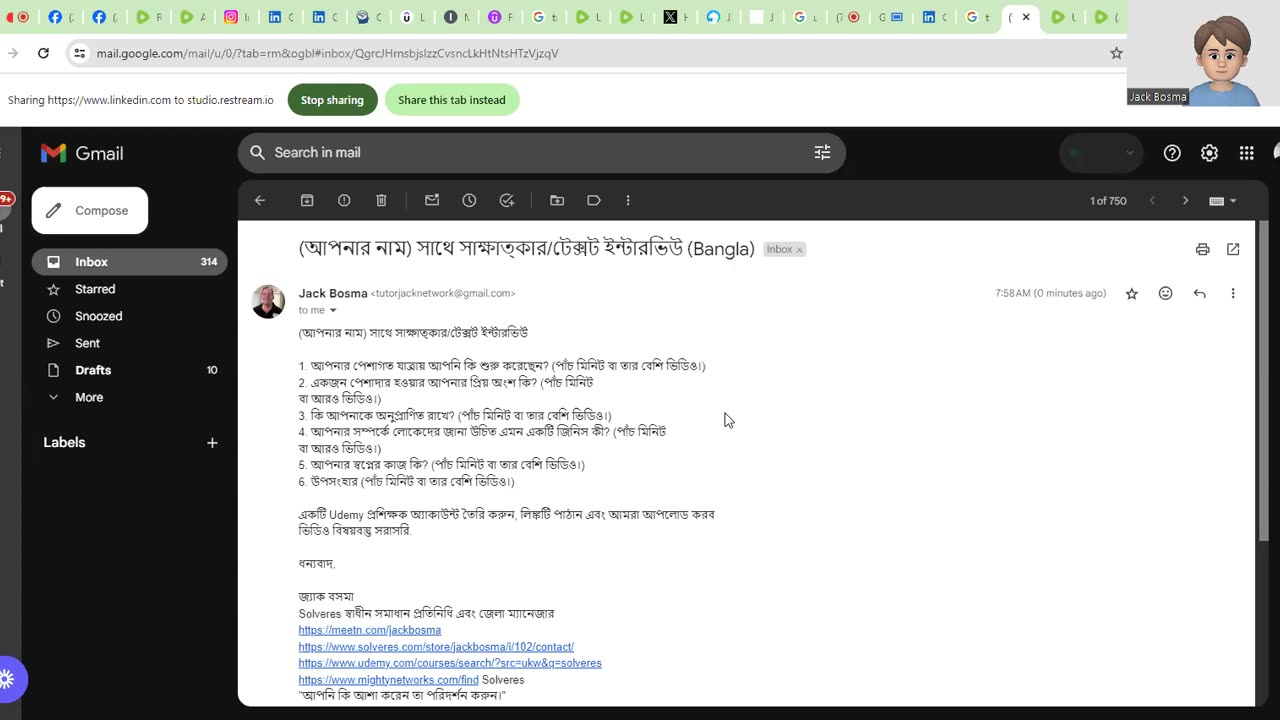Reload the page in the browser
The height and width of the screenshot is (720, 1280).
[43, 53]
